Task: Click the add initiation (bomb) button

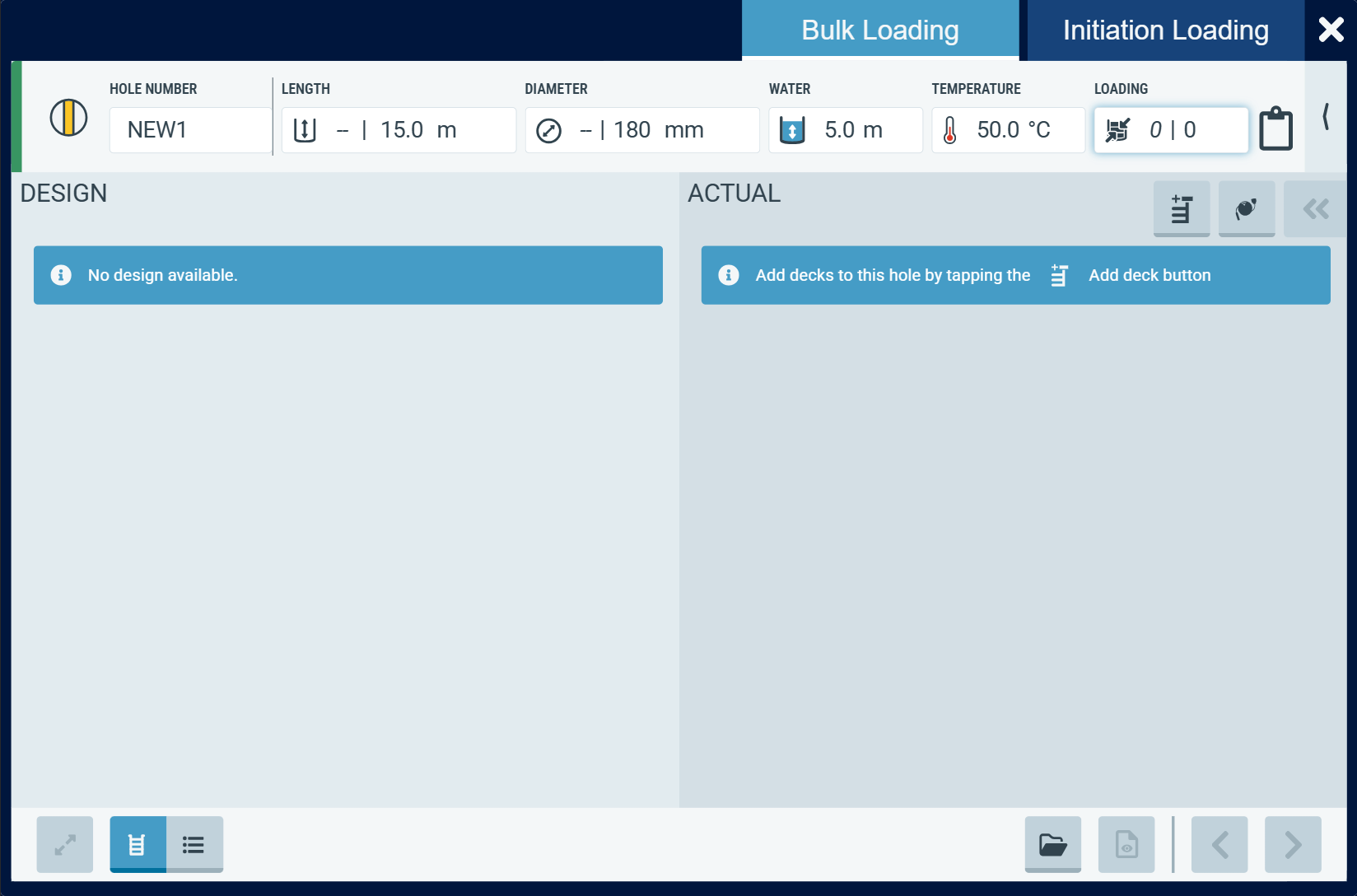Action: (1247, 209)
